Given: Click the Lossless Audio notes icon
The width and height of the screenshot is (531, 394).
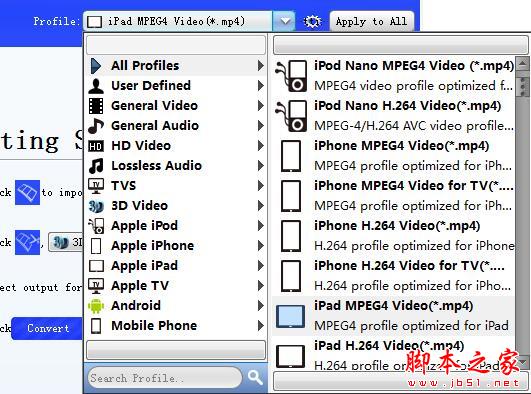Looking at the screenshot, I should (96, 166).
